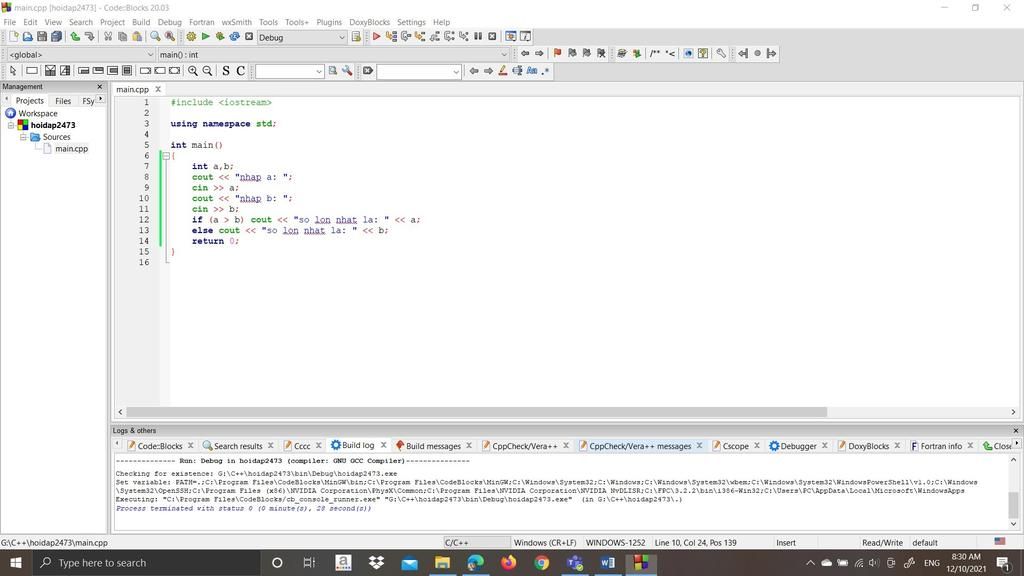
Task: Click the New file icon
Action: tap(13, 37)
